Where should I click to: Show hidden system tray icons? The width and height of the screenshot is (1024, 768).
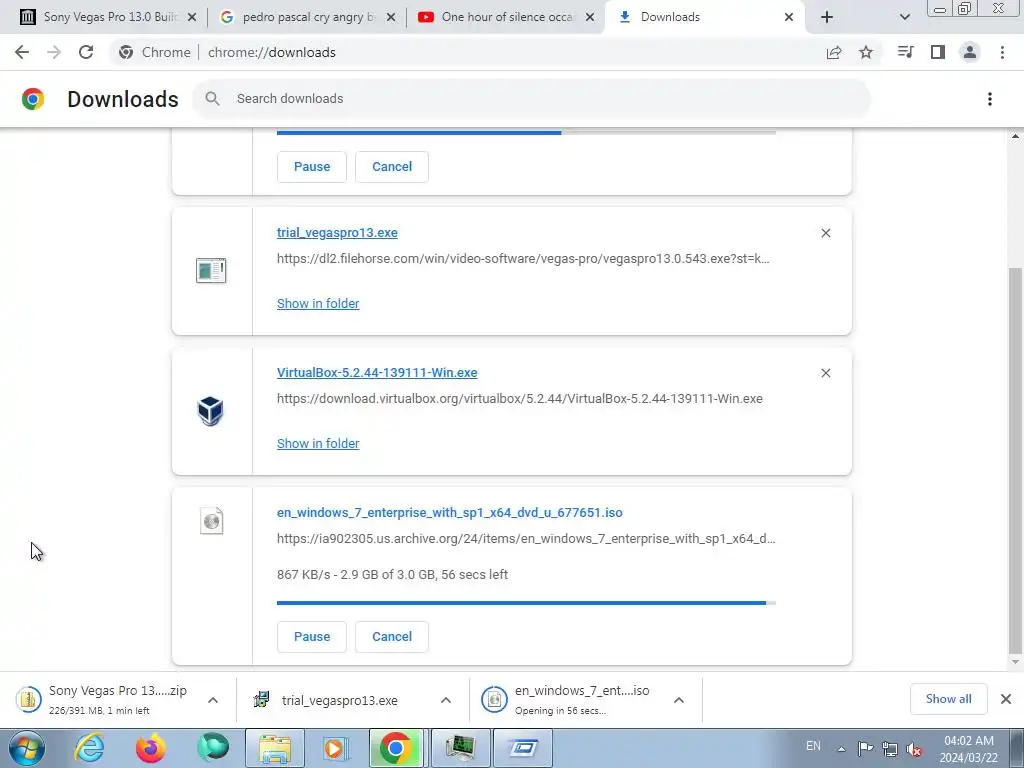[841, 749]
